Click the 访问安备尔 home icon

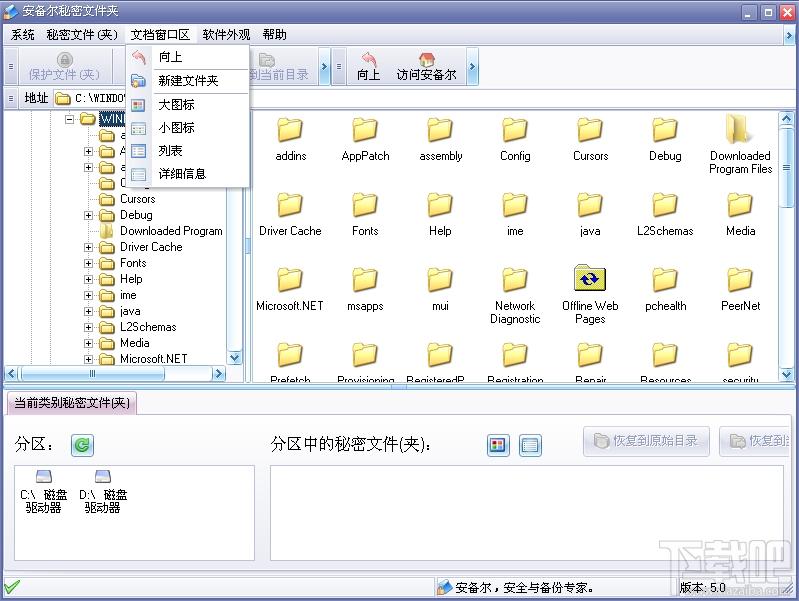[x=427, y=59]
